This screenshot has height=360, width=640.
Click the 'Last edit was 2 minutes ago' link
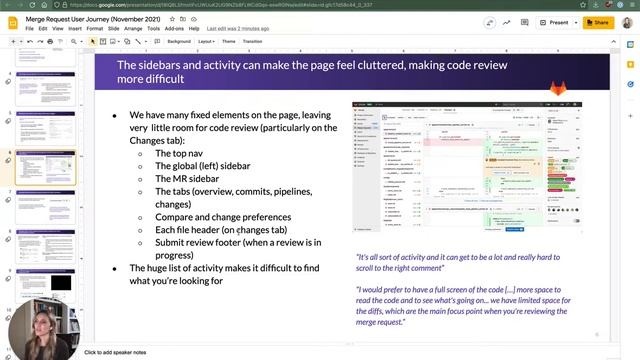click(x=238, y=29)
